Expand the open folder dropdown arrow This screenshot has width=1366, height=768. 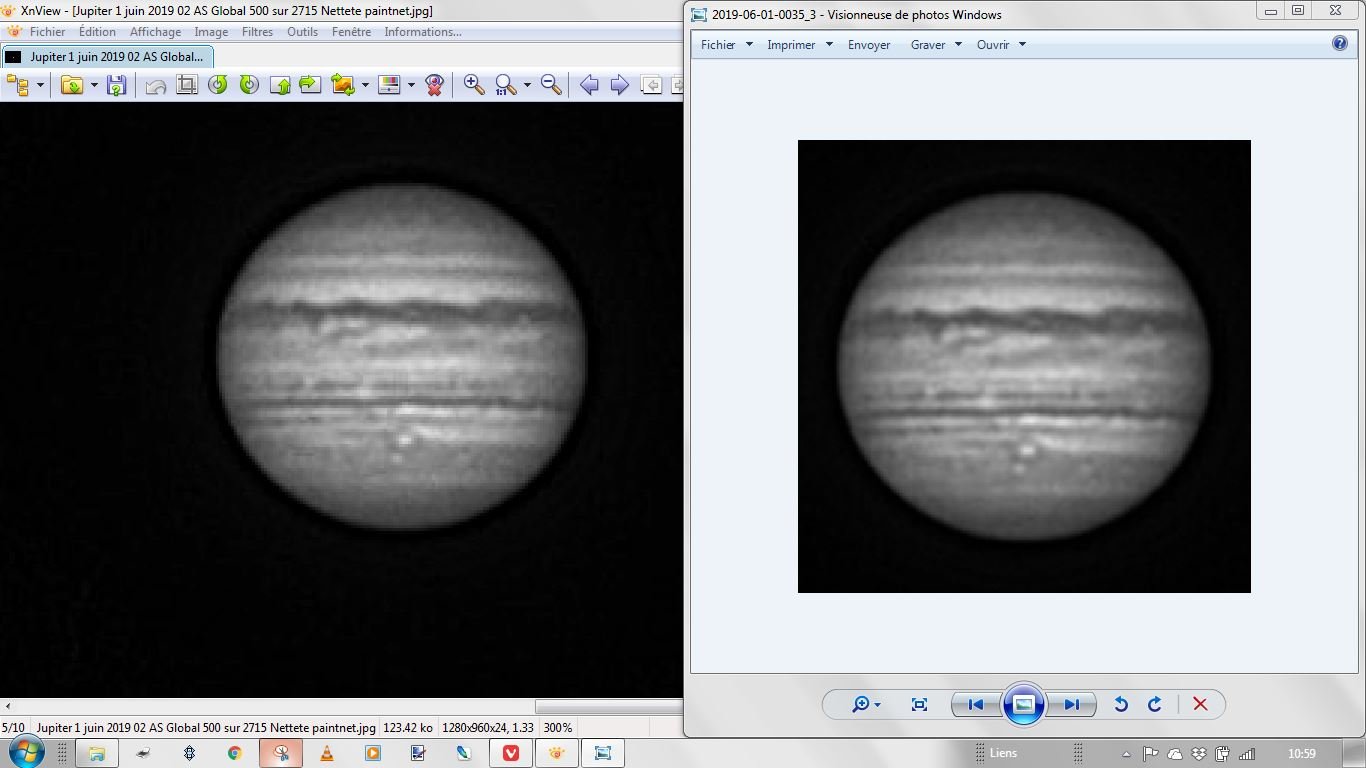click(94, 85)
